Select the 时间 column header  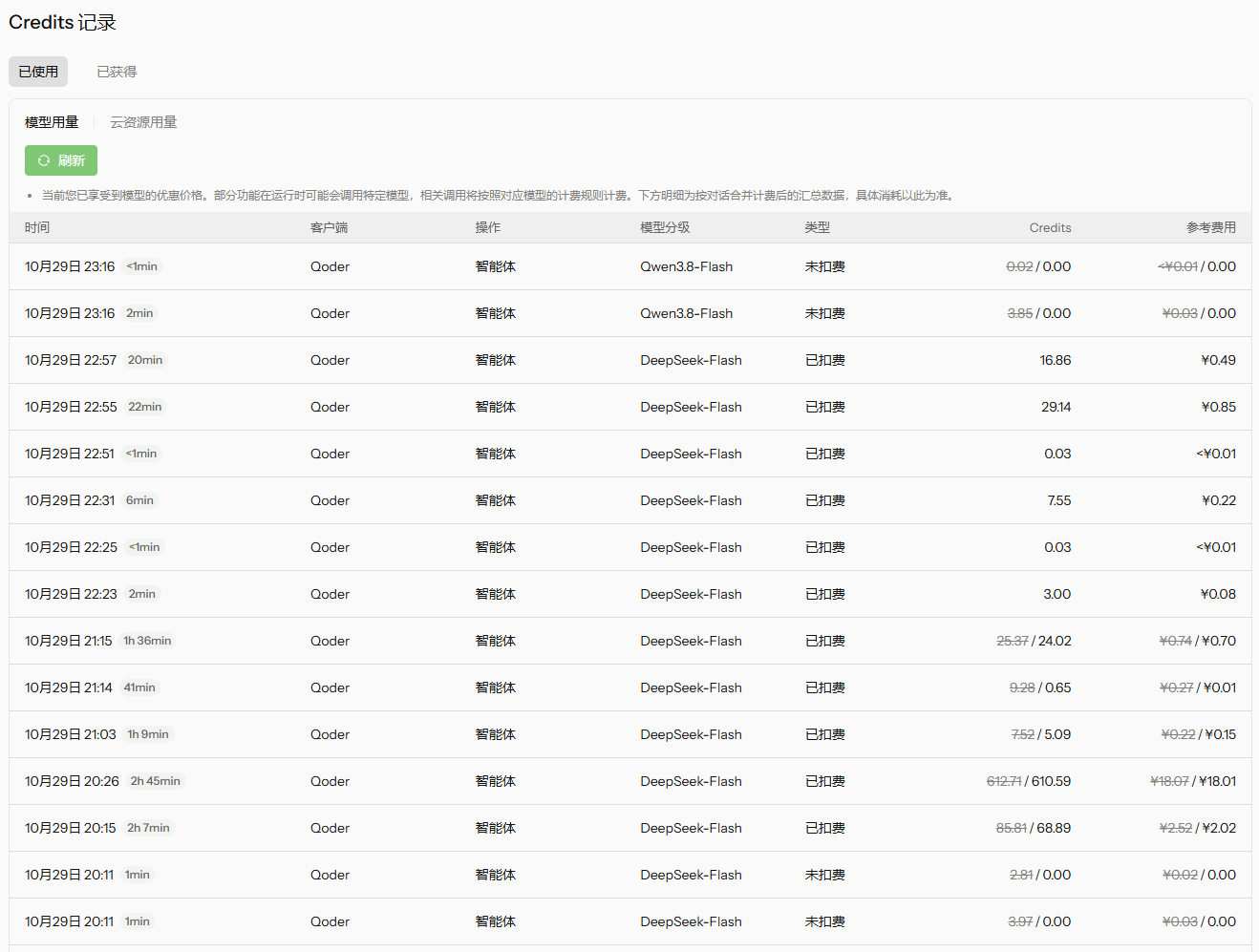pos(37,227)
